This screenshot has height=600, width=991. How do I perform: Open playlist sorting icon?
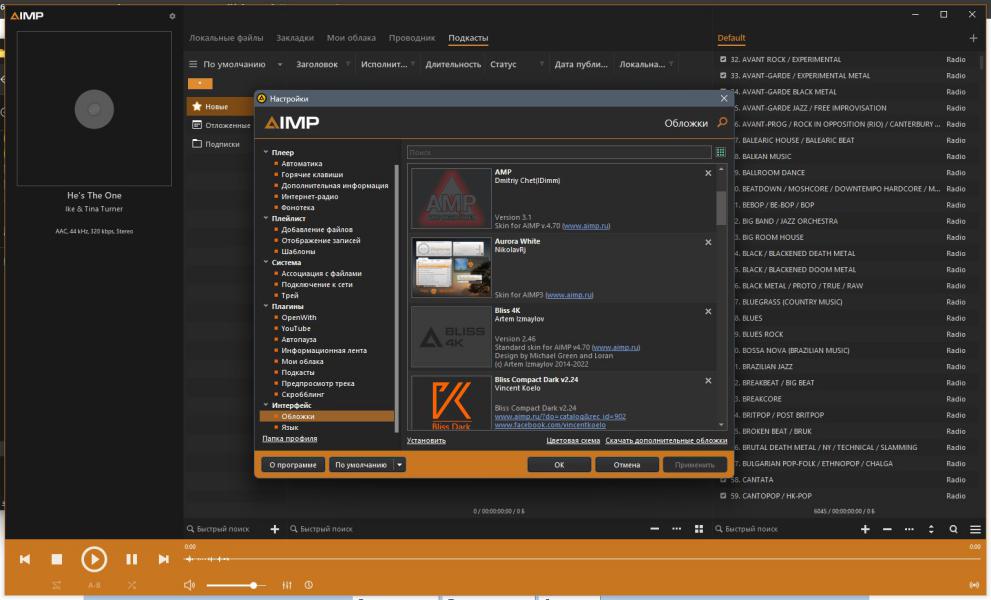[x=931, y=529]
